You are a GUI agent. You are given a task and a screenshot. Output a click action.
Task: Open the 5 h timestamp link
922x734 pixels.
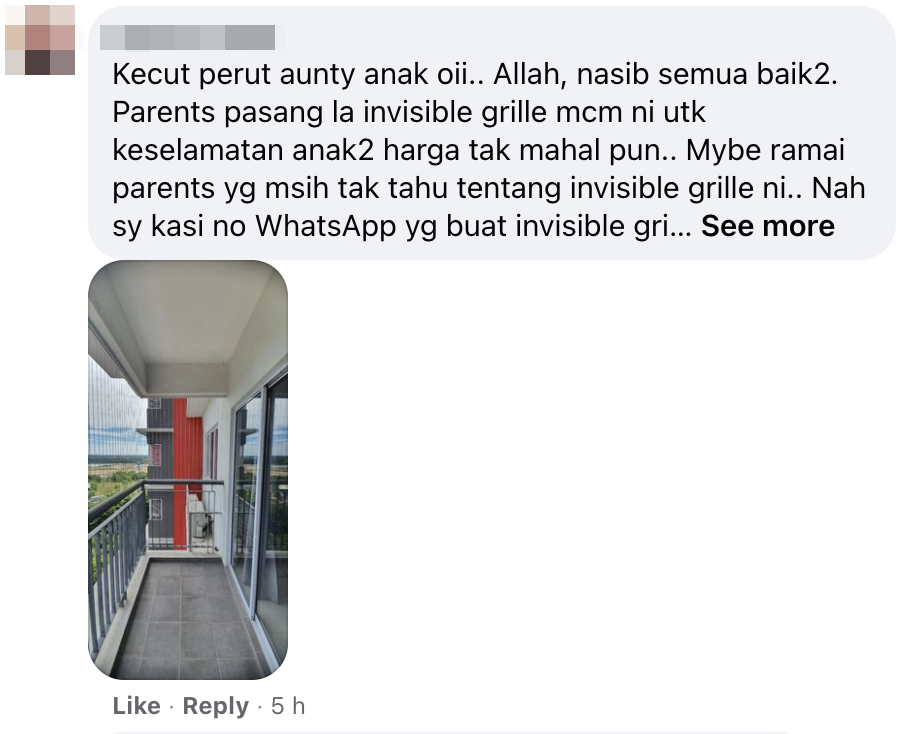tap(288, 706)
